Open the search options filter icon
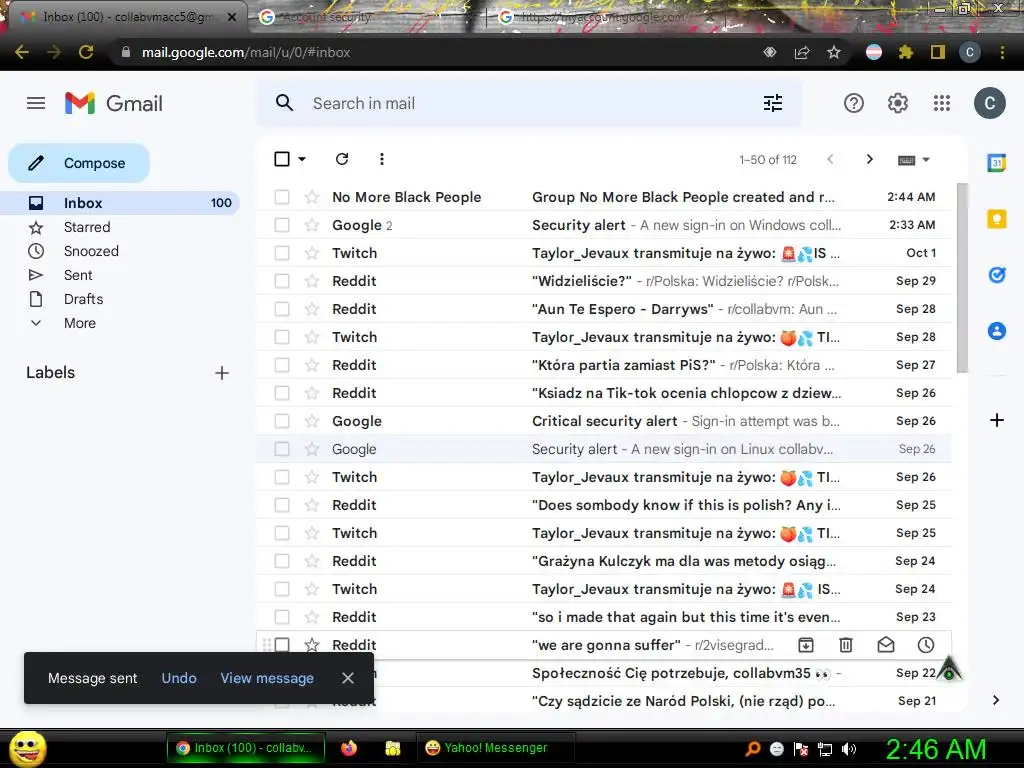The image size is (1024, 768). click(x=773, y=103)
